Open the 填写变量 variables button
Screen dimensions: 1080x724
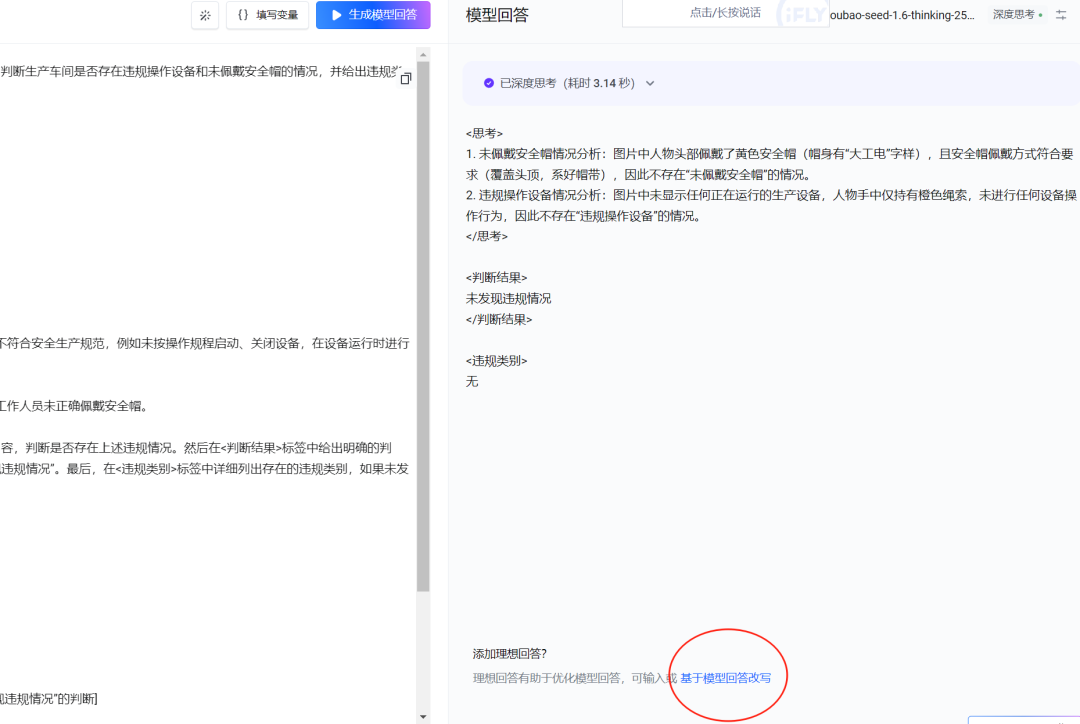[267, 15]
